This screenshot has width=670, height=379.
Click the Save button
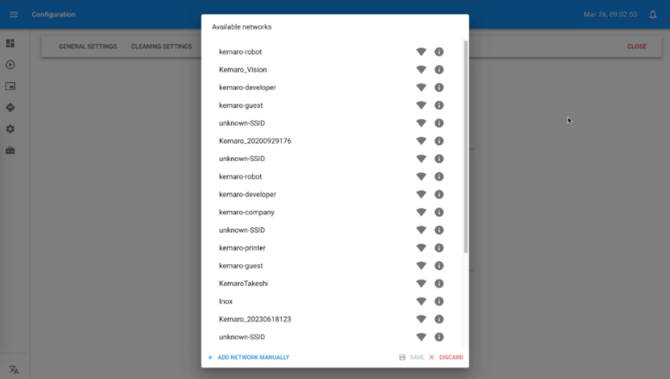click(411, 357)
